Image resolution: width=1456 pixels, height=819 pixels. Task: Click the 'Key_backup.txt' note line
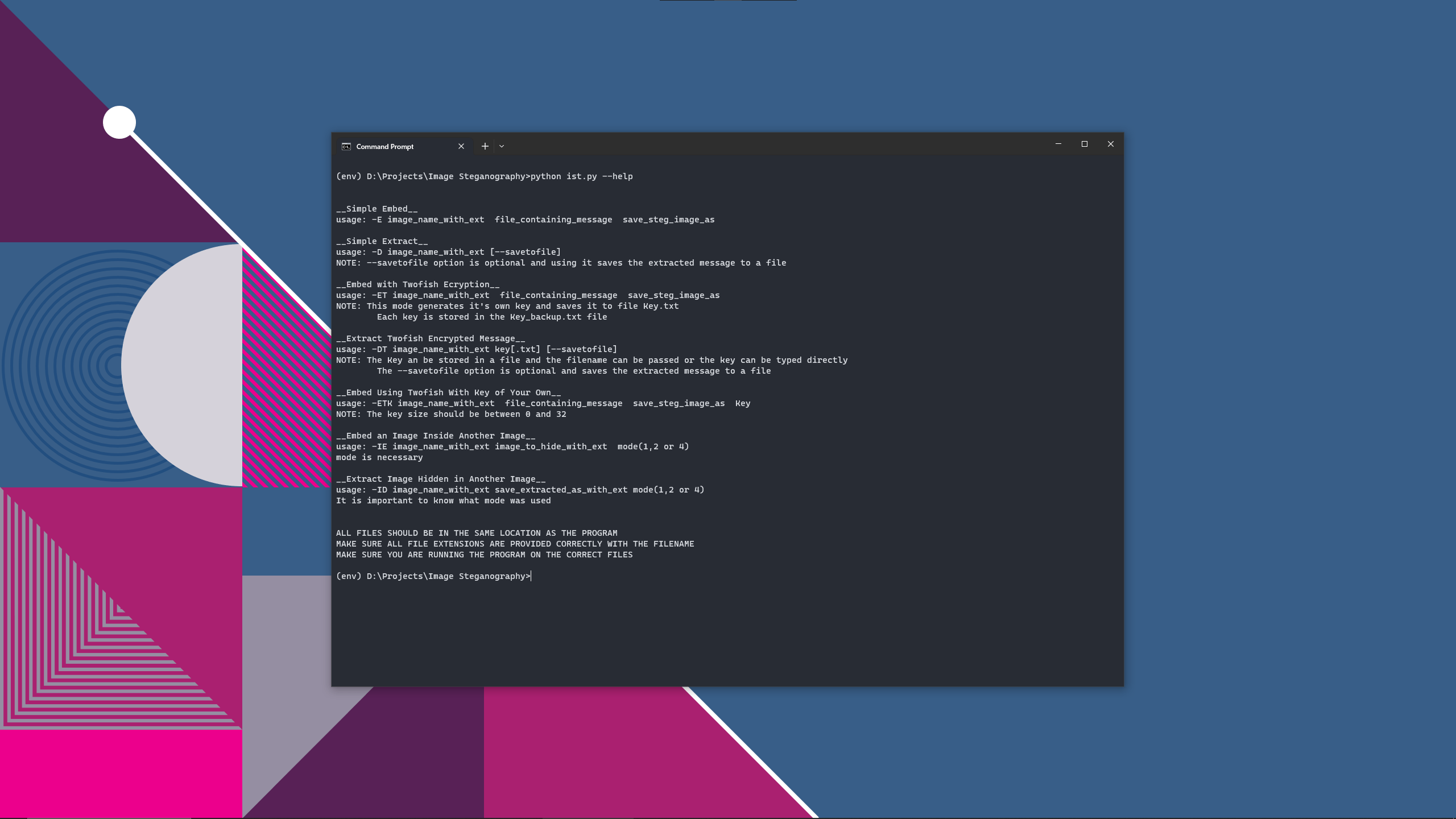(491, 317)
